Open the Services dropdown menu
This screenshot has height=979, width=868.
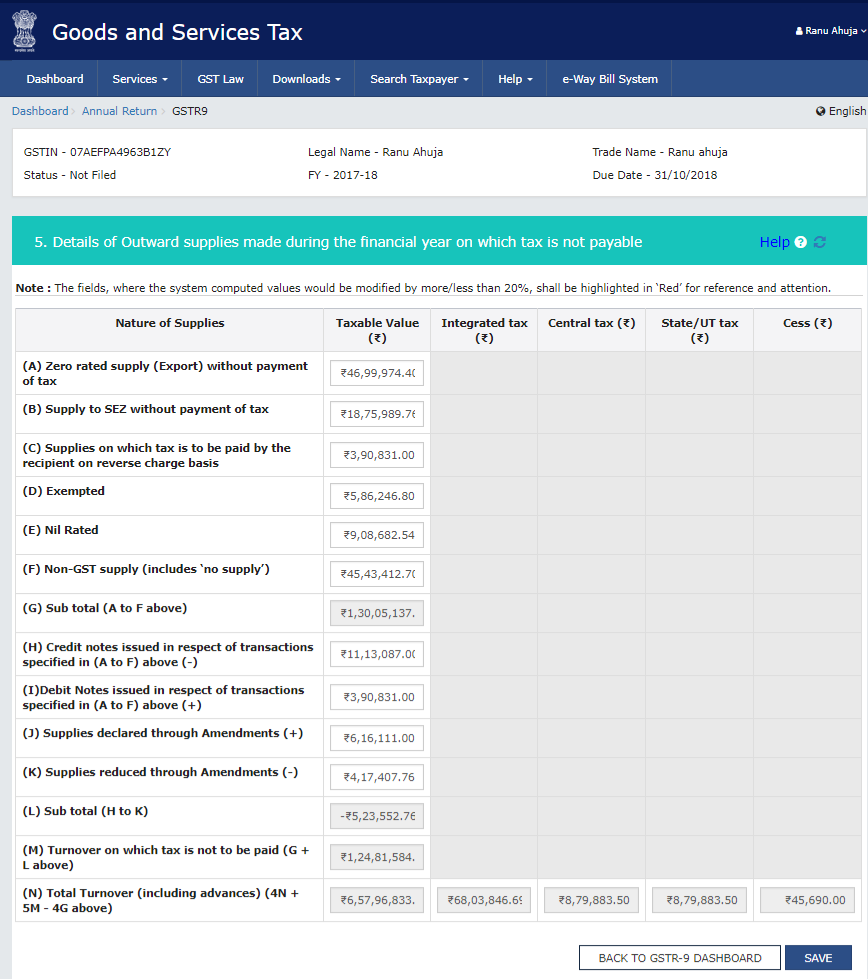[x=139, y=78]
